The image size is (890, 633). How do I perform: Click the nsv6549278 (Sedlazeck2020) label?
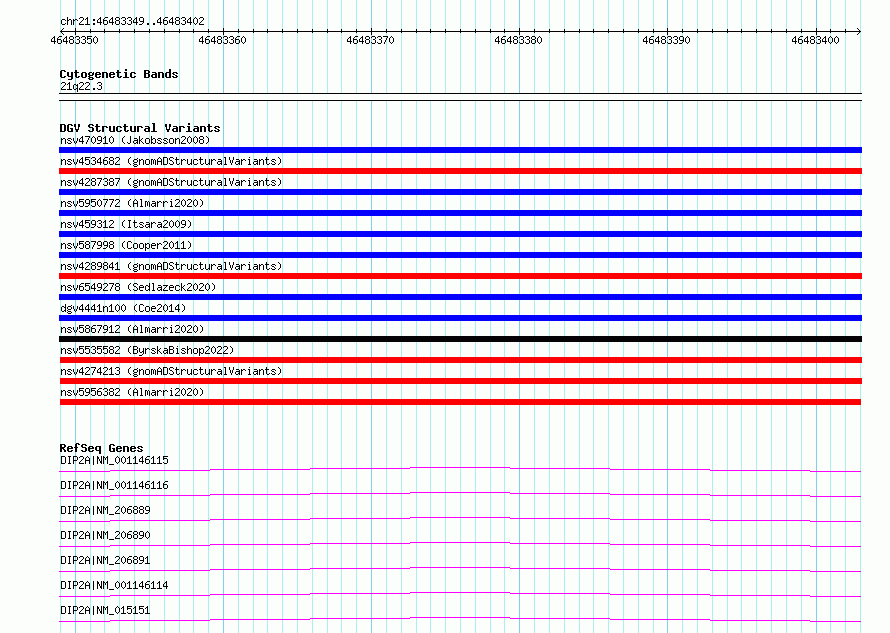click(138, 287)
